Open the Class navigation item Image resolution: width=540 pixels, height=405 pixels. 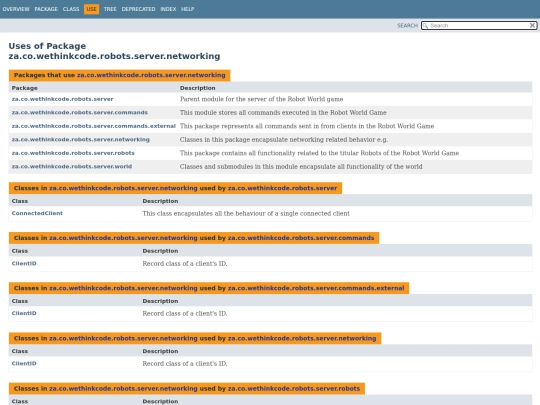click(x=71, y=9)
